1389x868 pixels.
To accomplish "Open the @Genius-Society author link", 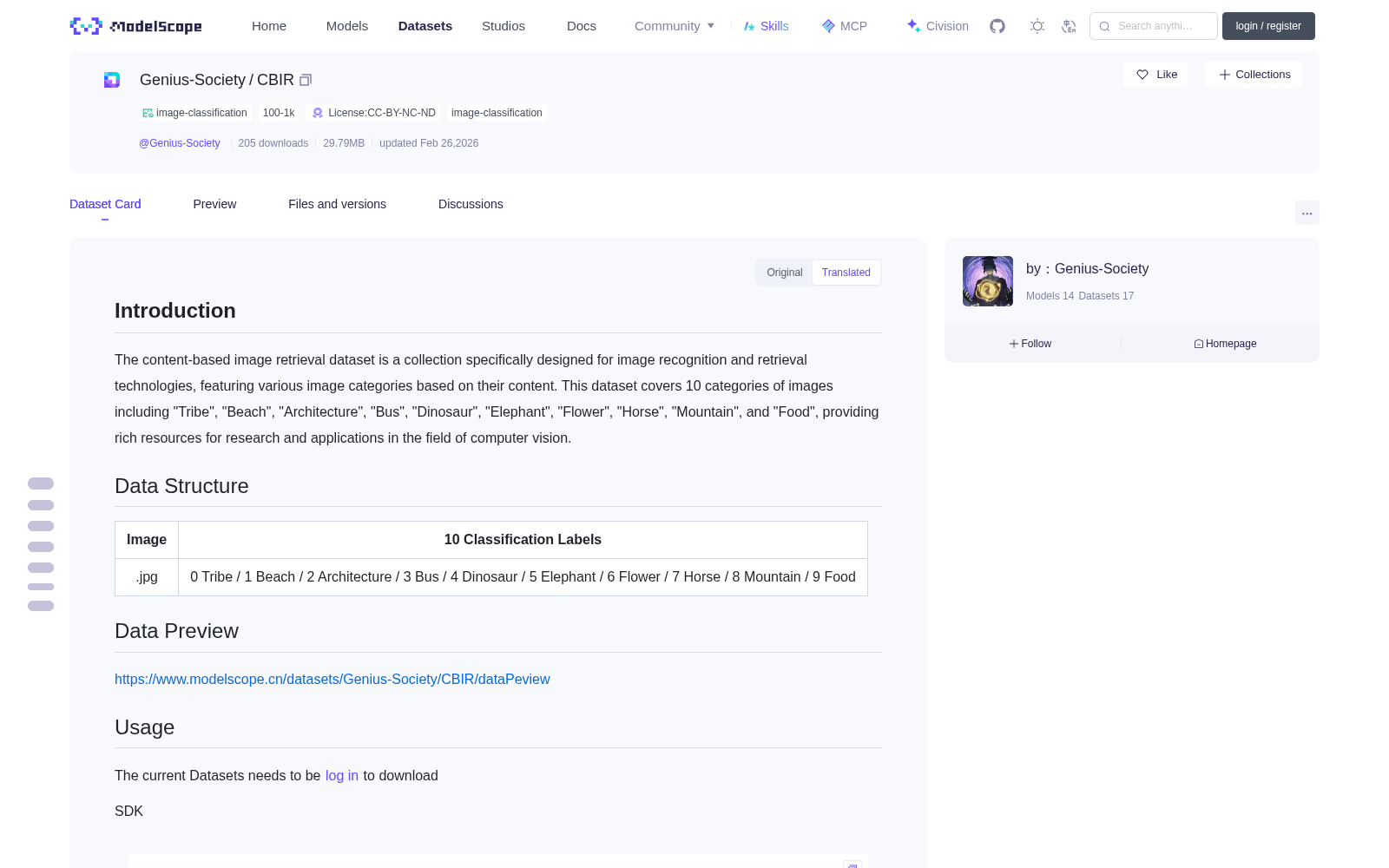I will pos(180,143).
